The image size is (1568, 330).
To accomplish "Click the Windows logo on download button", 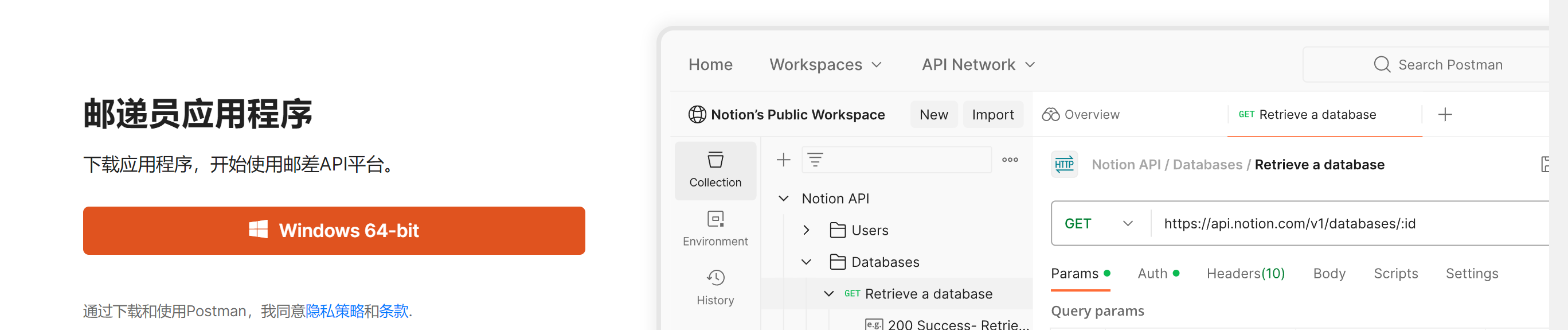I will [258, 230].
